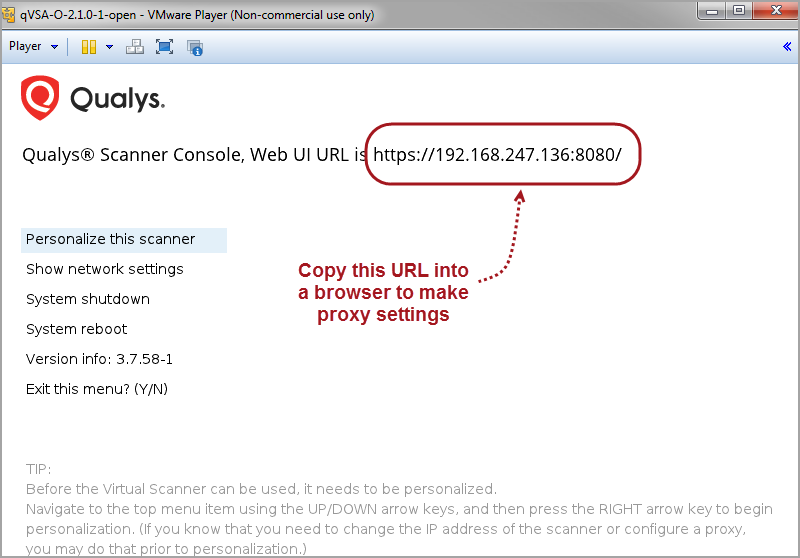Screen dimensions: 800x558
Task: Expand the power options dropdown arrow
Action: pos(109,47)
